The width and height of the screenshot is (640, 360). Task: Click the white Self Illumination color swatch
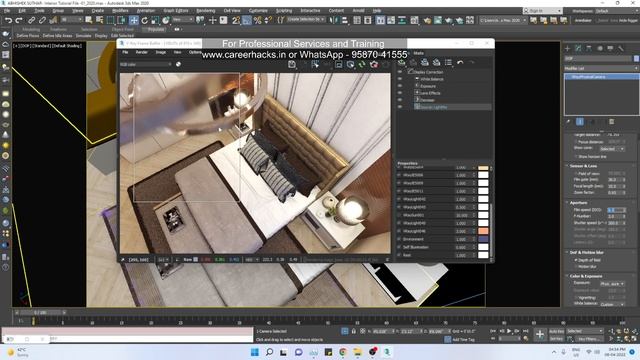[x=483, y=247]
